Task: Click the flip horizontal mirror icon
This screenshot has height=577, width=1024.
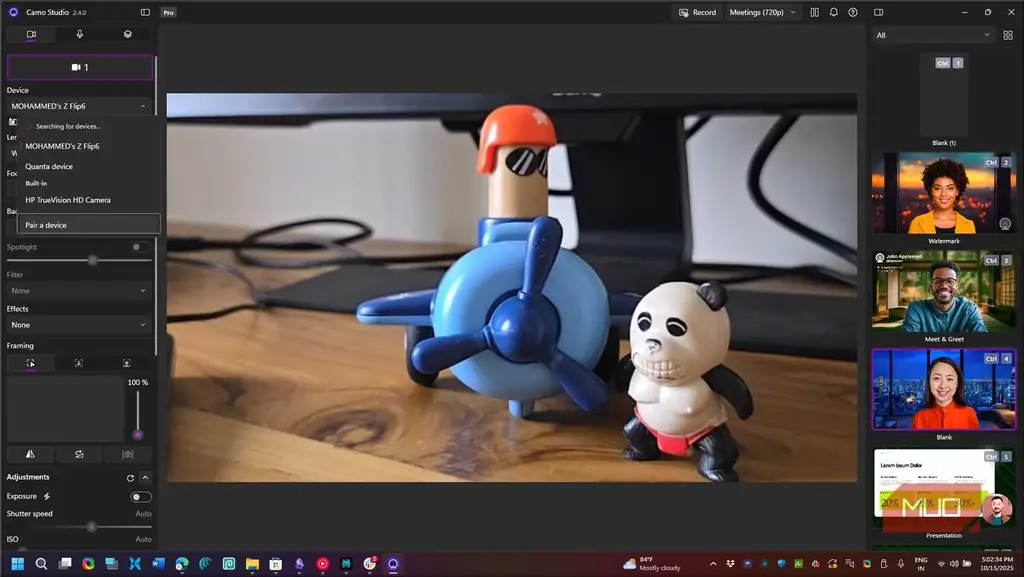Action: click(30, 454)
